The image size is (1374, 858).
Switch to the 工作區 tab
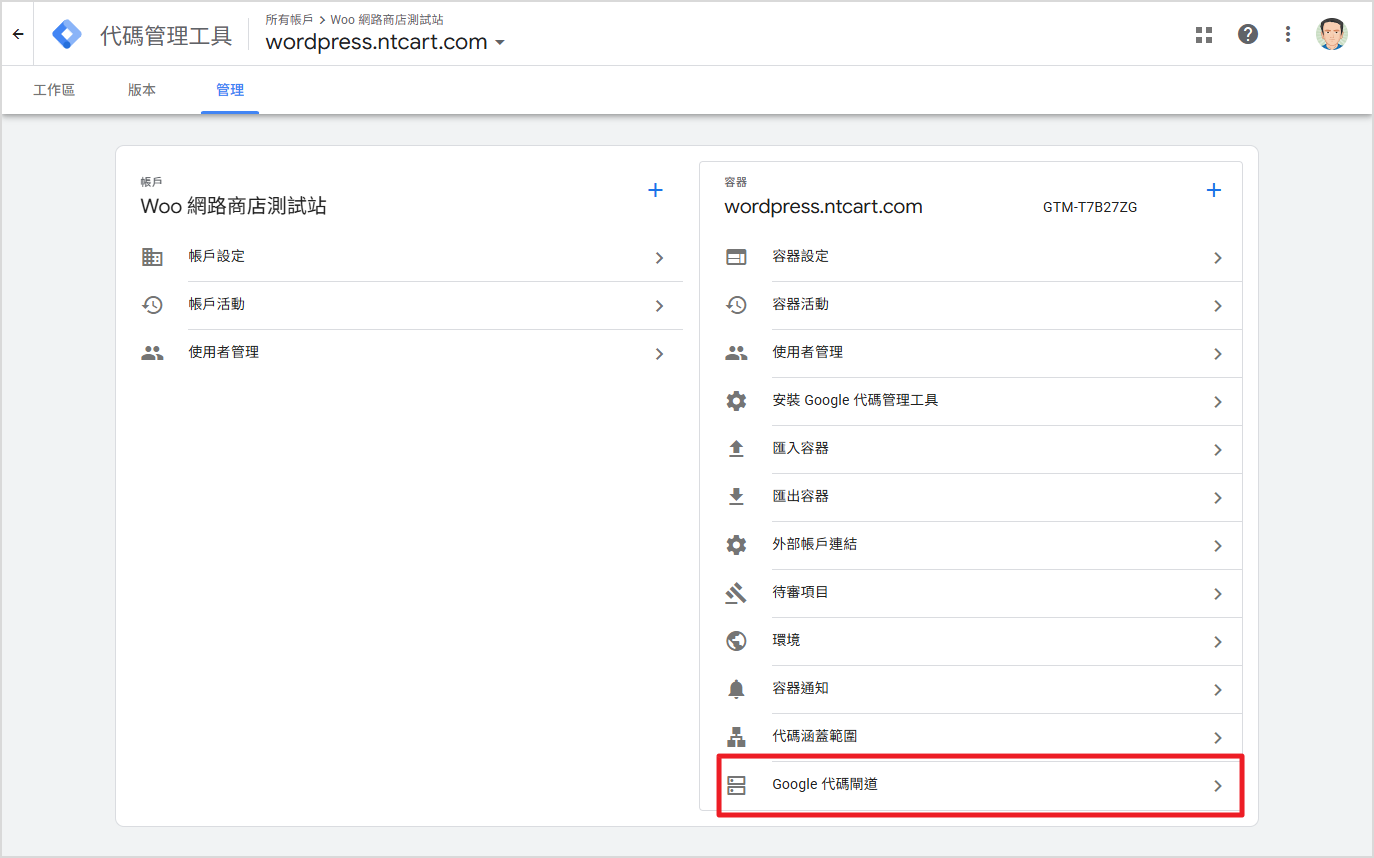(x=54, y=90)
